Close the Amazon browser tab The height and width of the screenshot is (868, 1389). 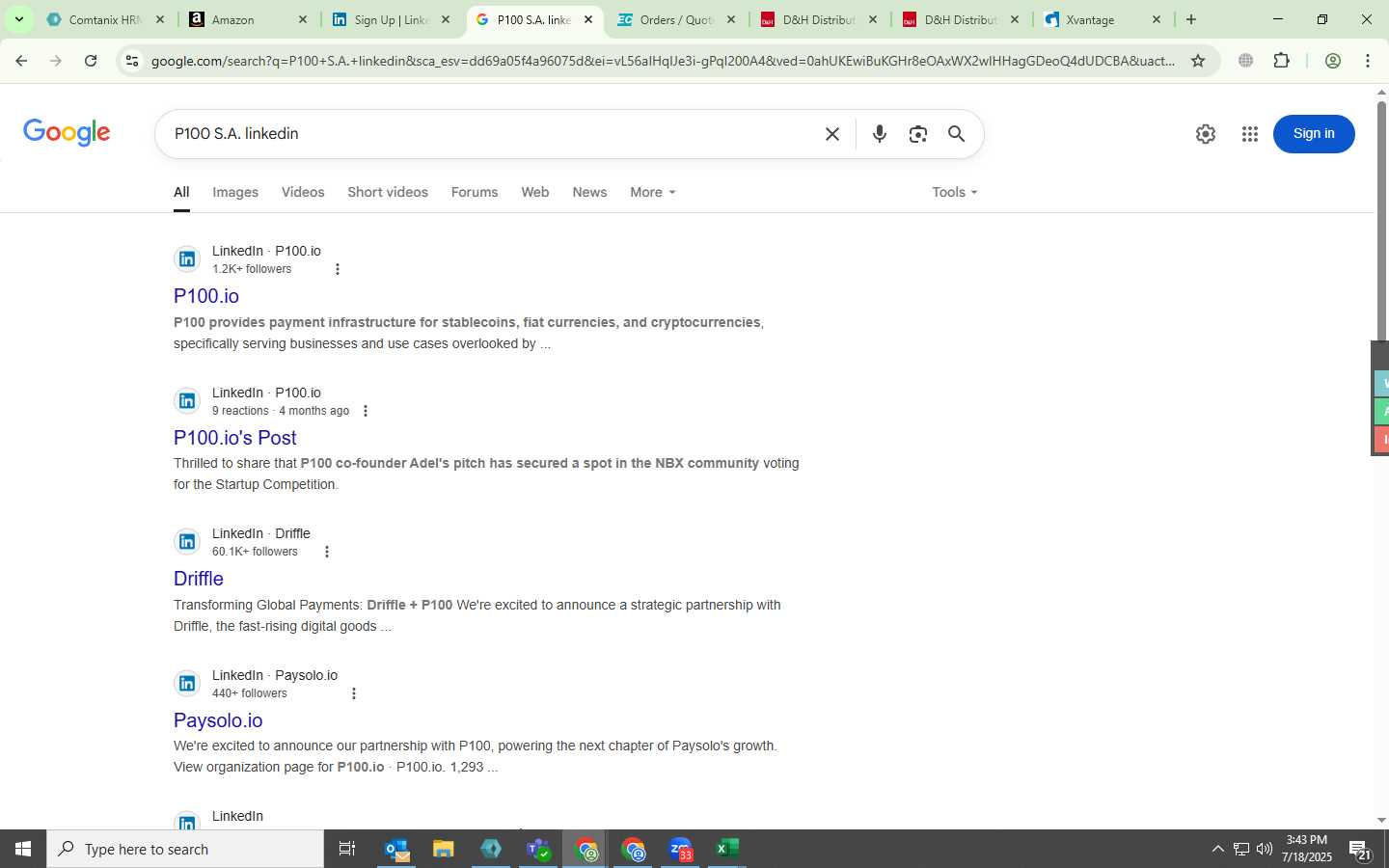(303, 19)
